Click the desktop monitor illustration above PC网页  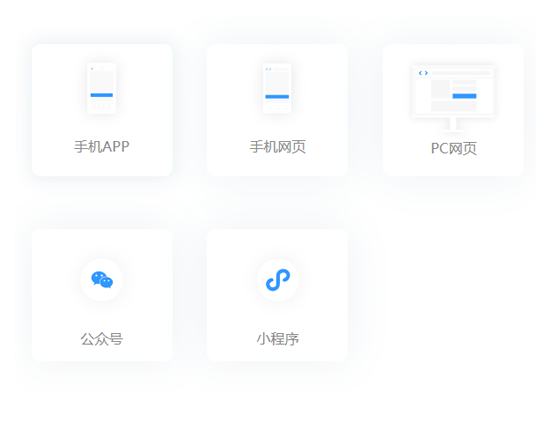[x=453, y=99]
